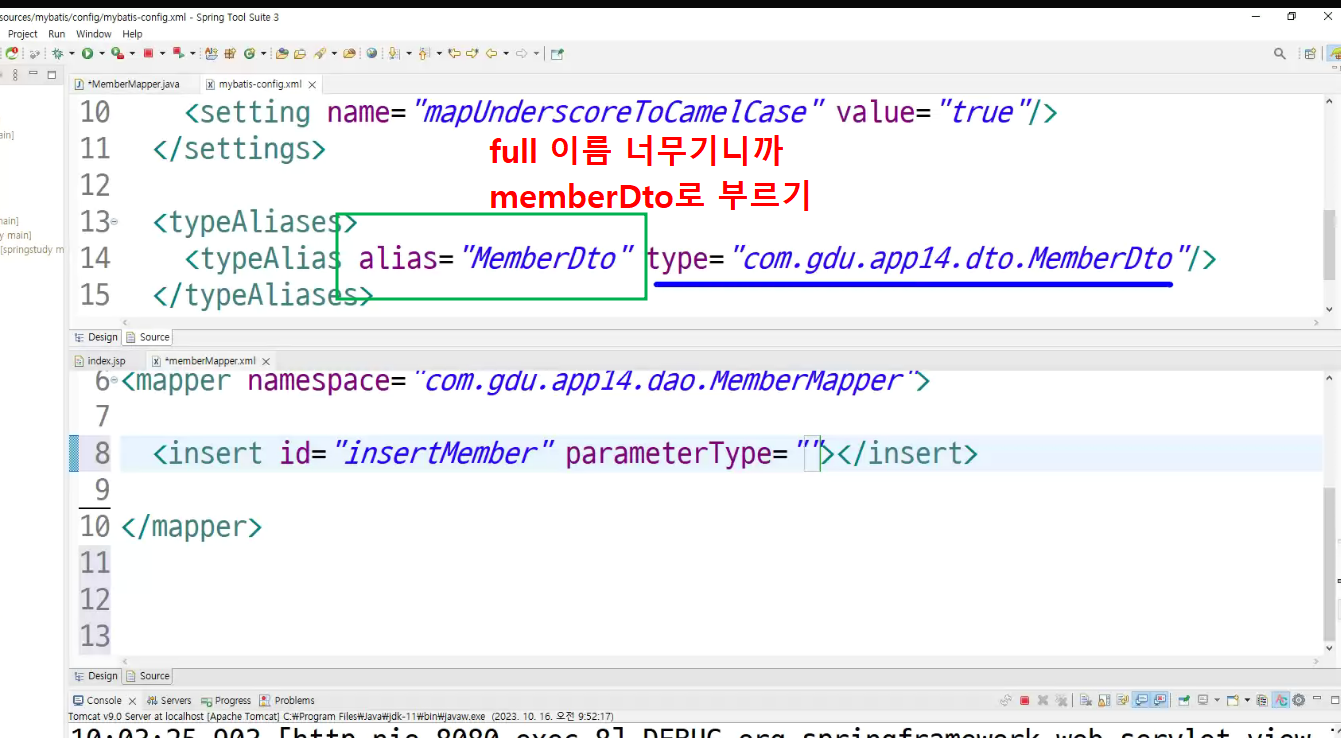Expand Search icon dropdown arrow
Viewport: 1341px width, 738px height.
[x=334, y=53]
